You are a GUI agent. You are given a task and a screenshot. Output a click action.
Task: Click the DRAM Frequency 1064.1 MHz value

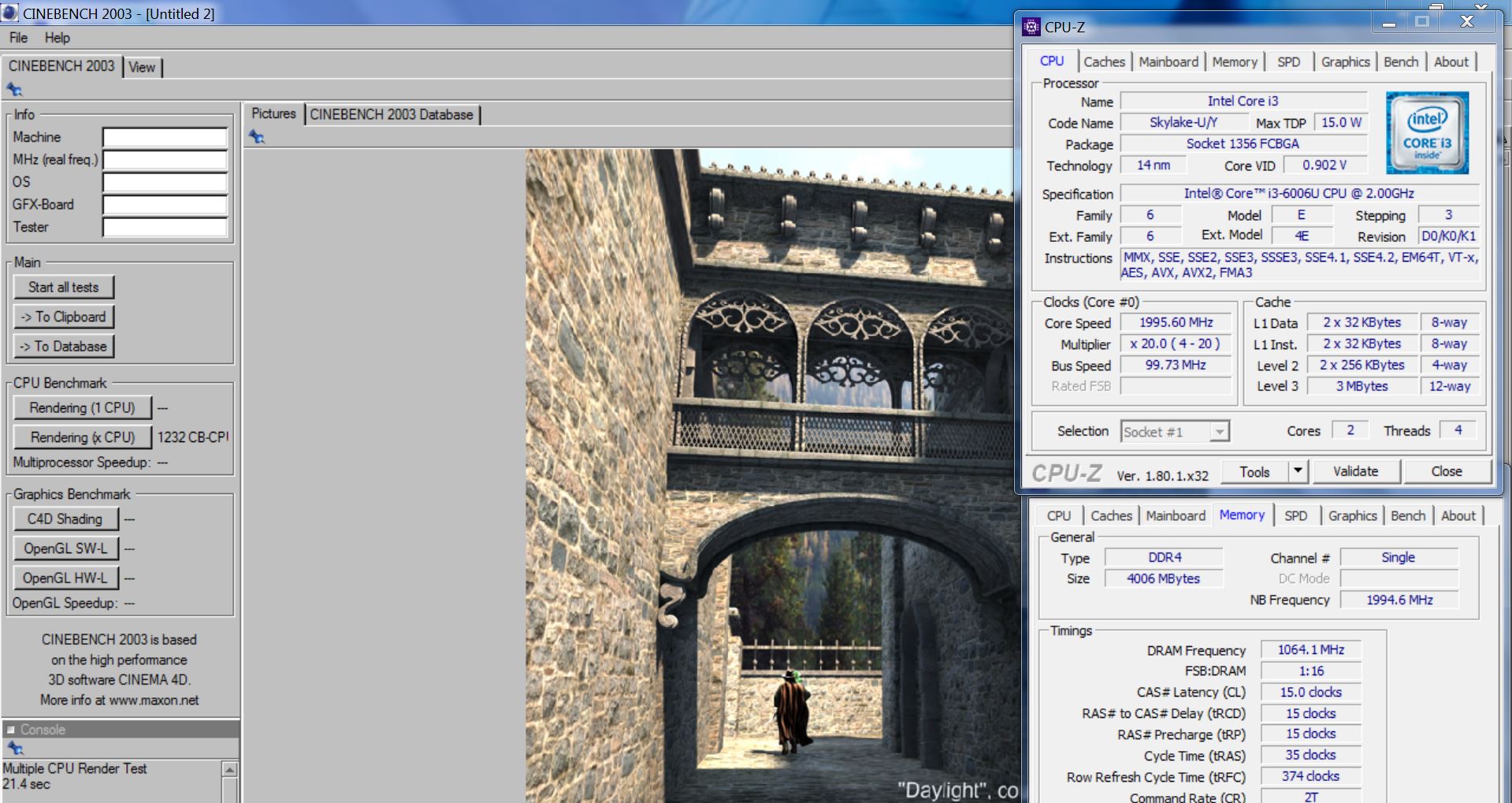tap(1310, 649)
